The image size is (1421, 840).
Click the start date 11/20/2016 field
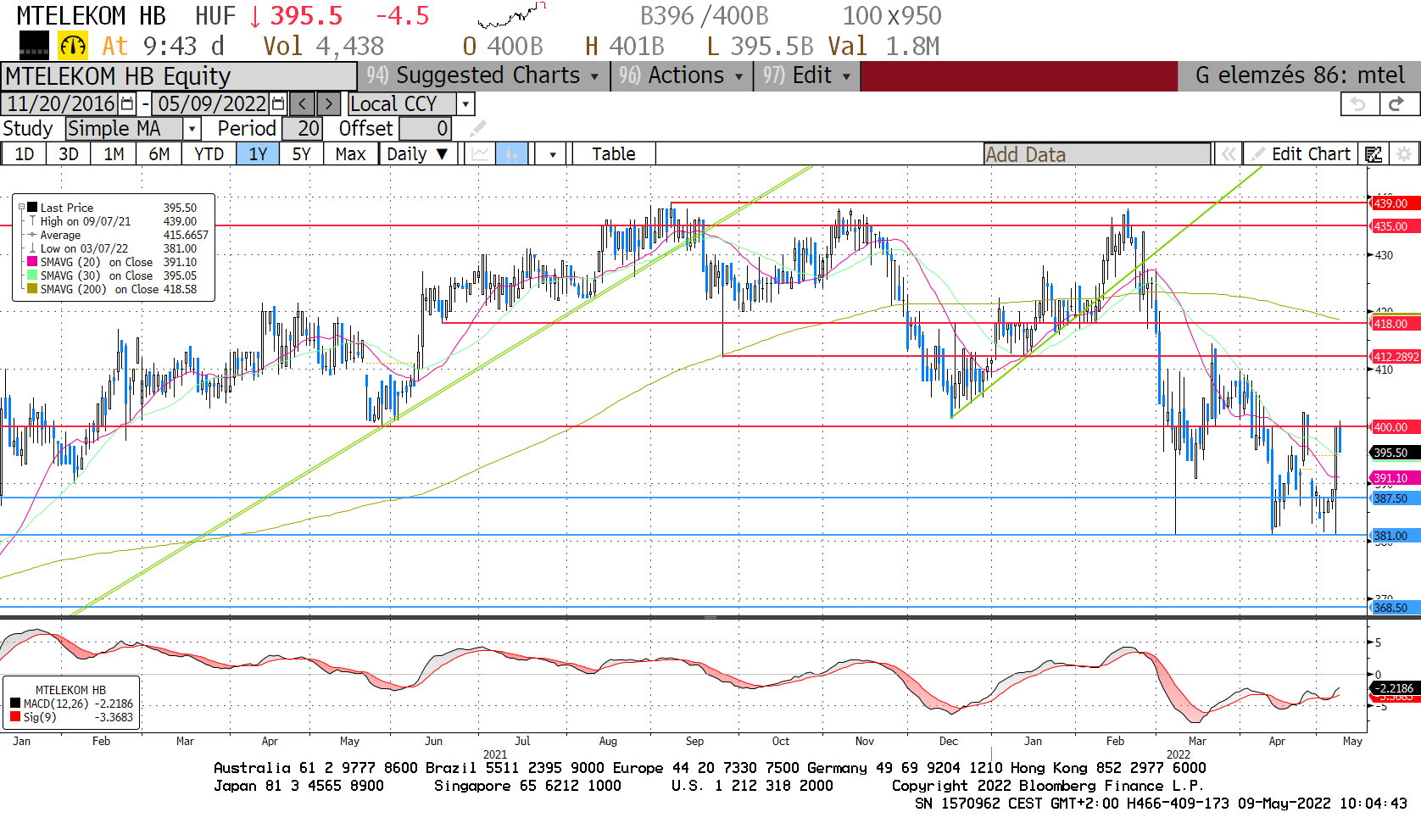tap(61, 104)
